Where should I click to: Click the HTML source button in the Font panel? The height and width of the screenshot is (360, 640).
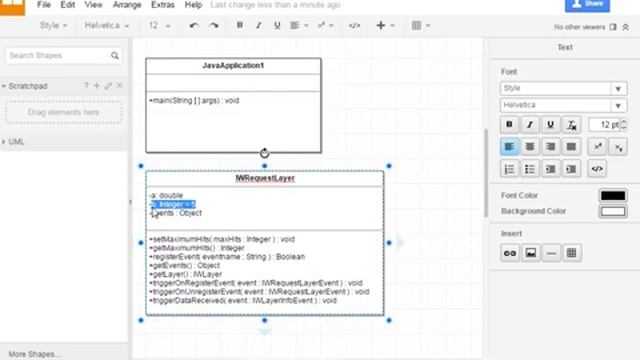point(597,169)
